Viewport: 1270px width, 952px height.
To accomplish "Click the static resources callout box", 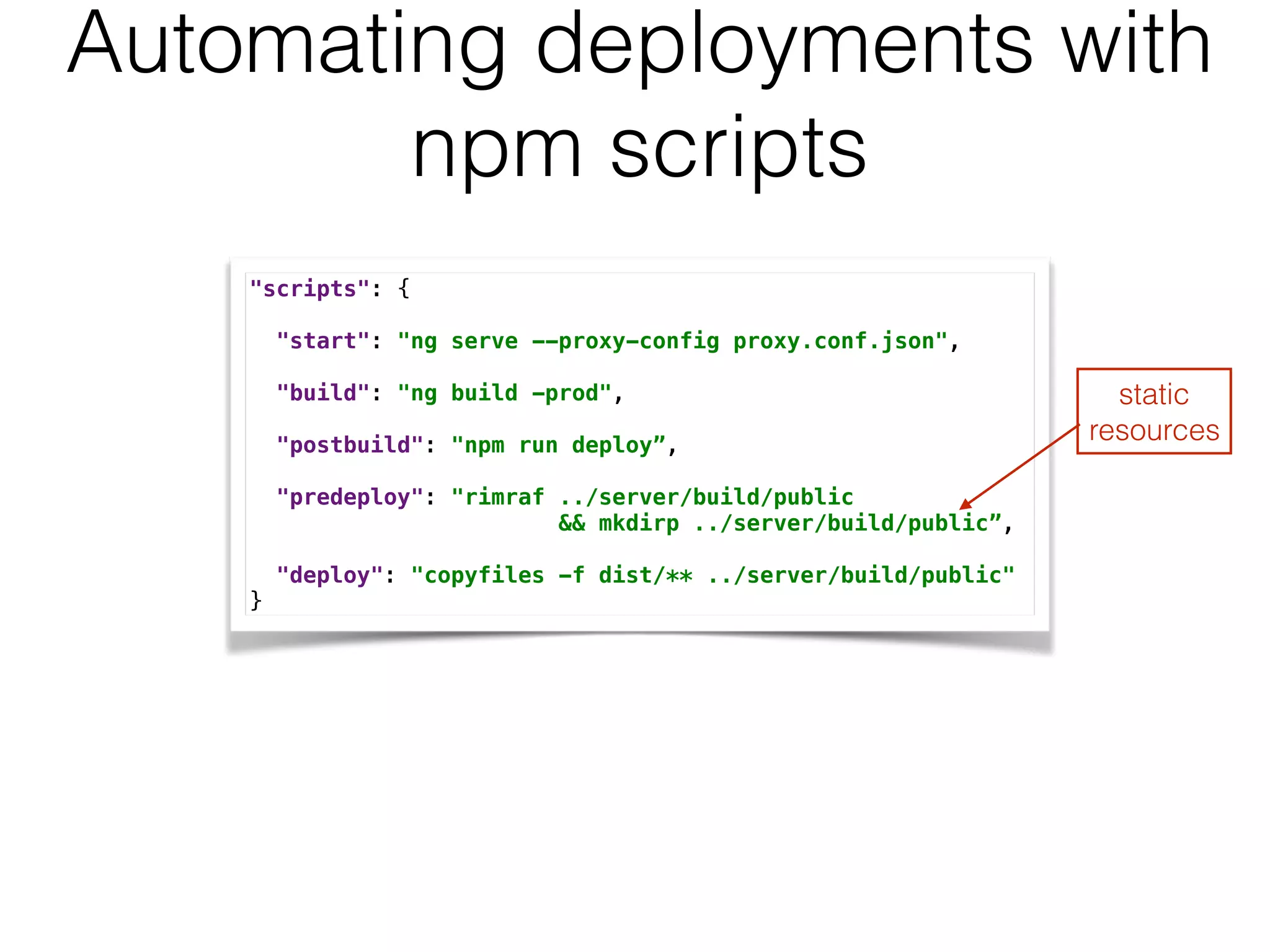I will point(1153,411).
